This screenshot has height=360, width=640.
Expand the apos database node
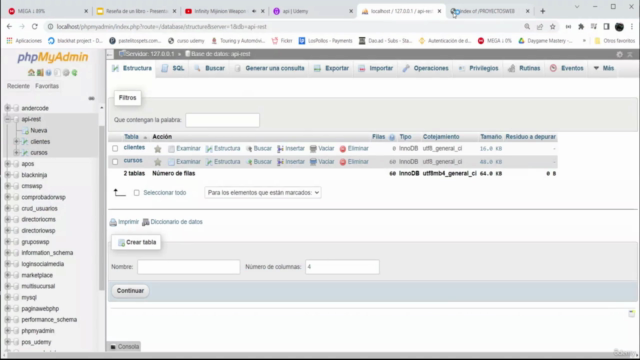[x=7, y=164]
